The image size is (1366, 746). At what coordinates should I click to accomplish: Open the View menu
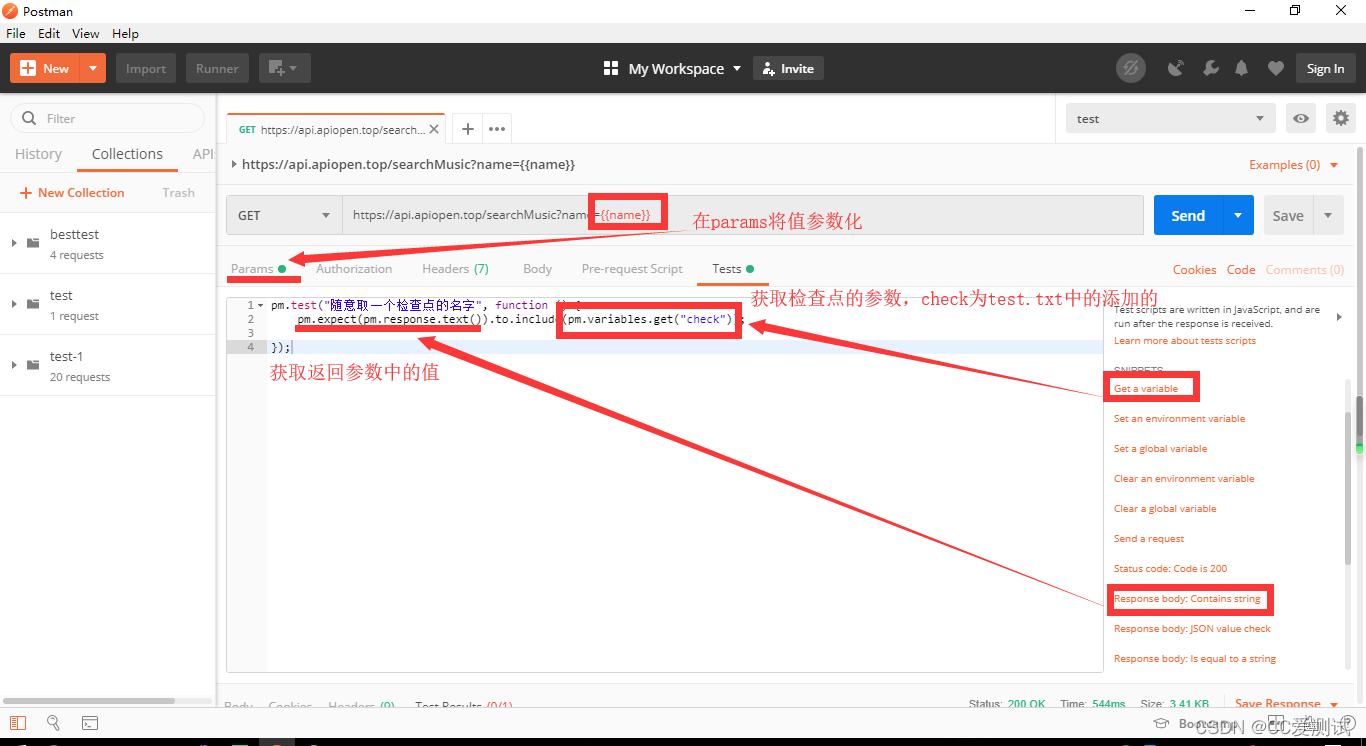(x=86, y=33)
